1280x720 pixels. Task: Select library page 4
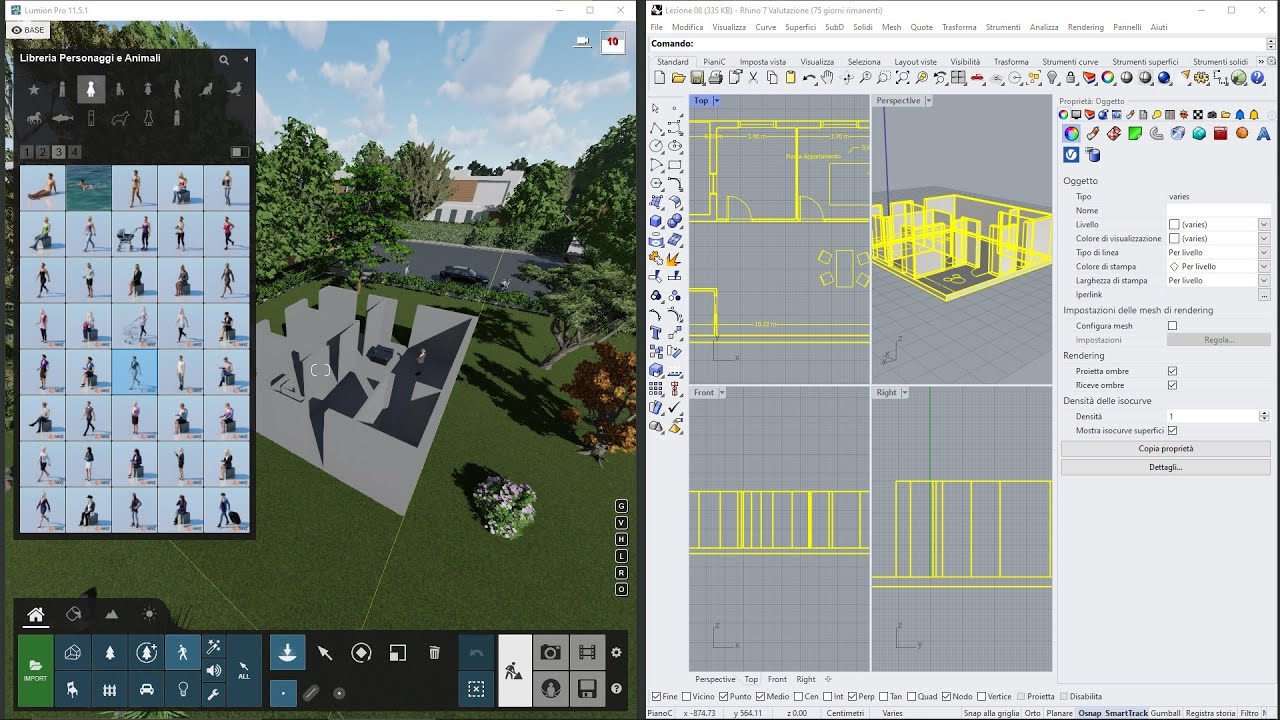(74, 152)
